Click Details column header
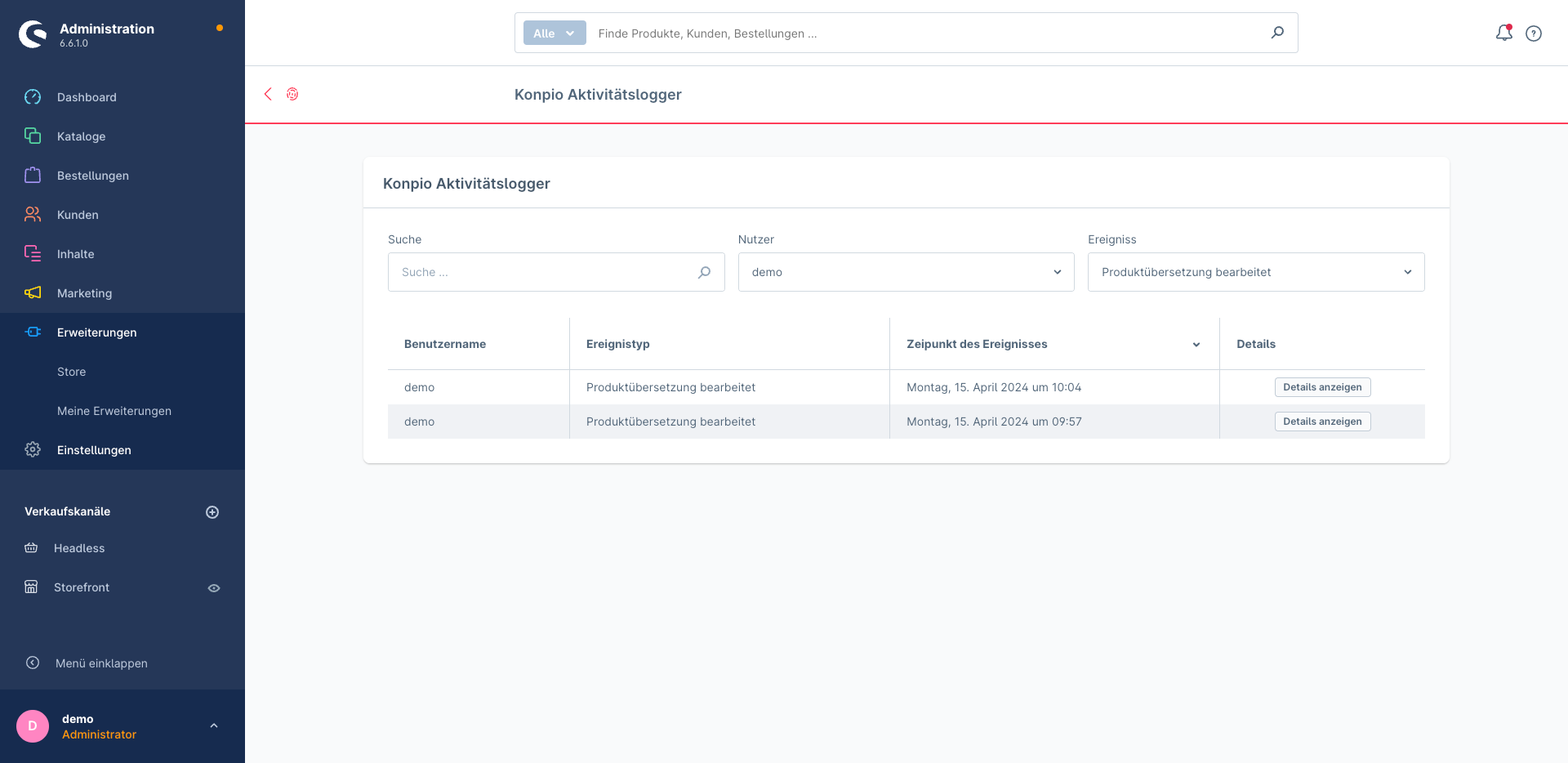The width and height of the screenshot is (1568, 763). point(1256,344)
